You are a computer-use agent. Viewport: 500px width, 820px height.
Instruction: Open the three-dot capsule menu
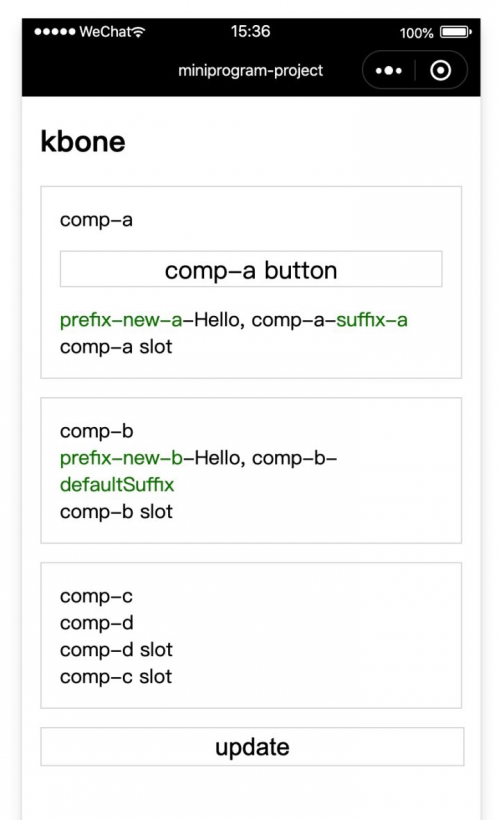pyautogui.click(x=389, y=70)
